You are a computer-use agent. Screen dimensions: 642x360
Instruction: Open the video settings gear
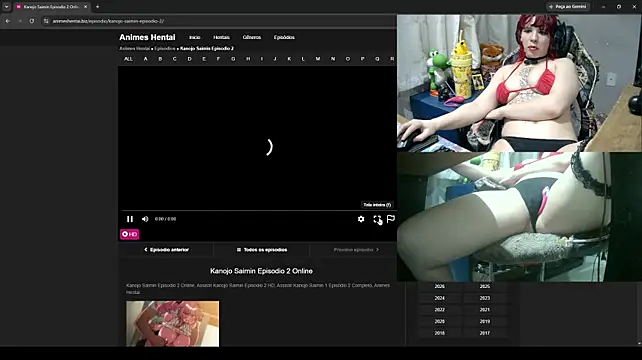coord(361,219)
